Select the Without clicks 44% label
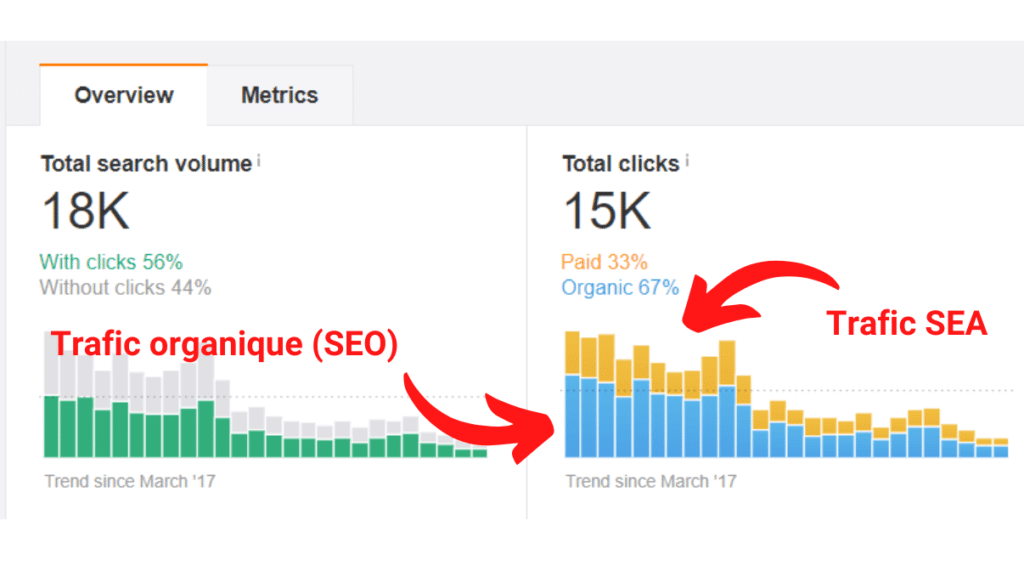 (x=125, y=287)
